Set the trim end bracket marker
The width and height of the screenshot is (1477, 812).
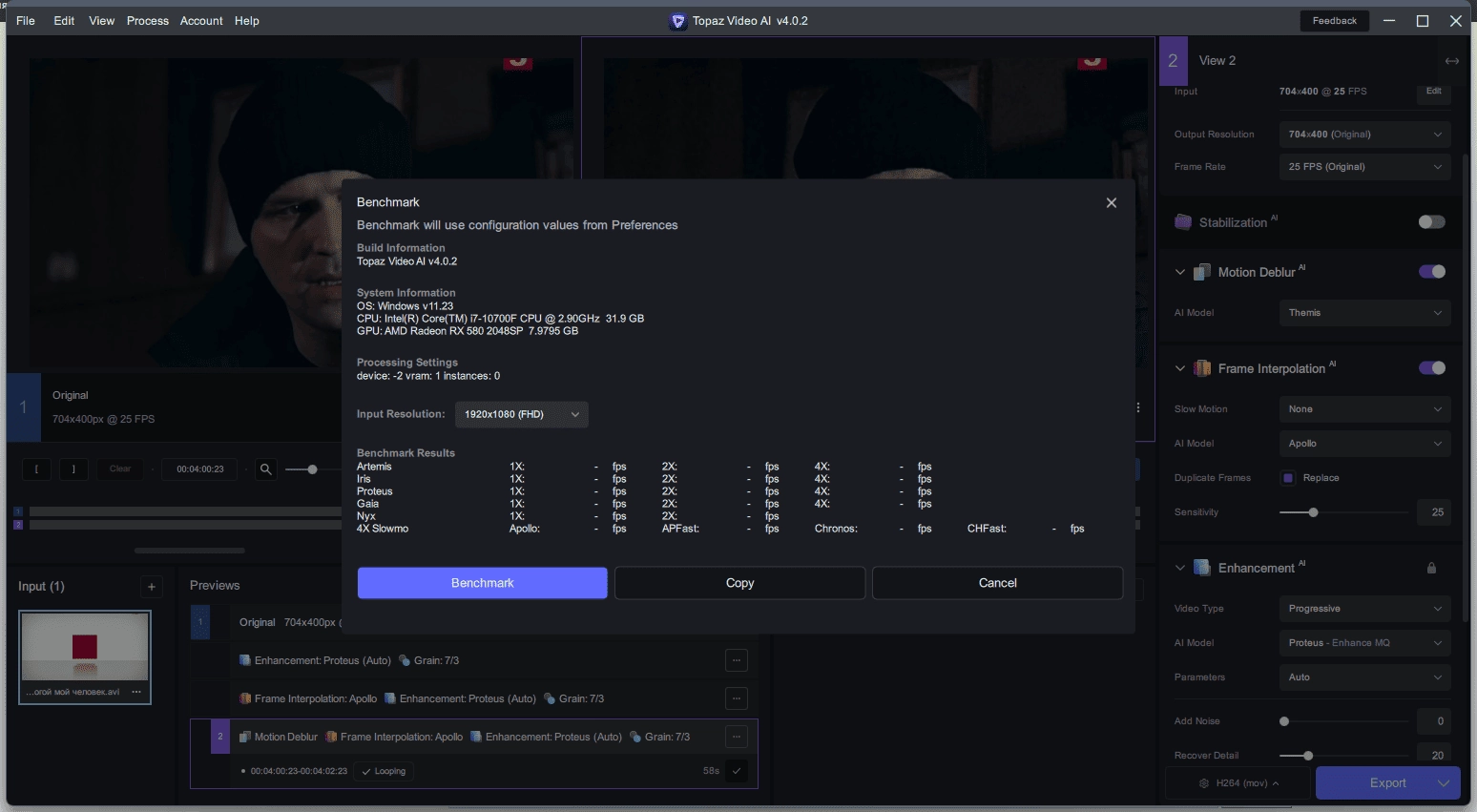tap(73, 469)
